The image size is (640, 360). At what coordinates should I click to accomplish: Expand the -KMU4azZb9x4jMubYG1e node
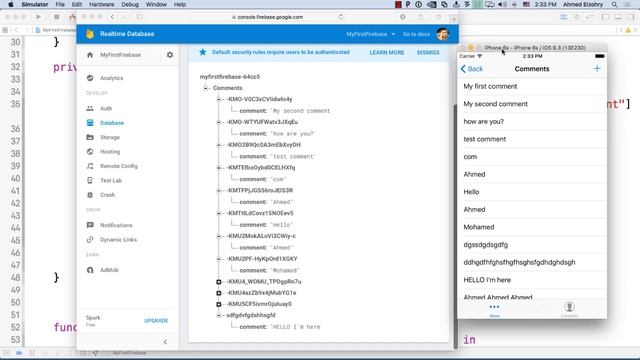219,293
